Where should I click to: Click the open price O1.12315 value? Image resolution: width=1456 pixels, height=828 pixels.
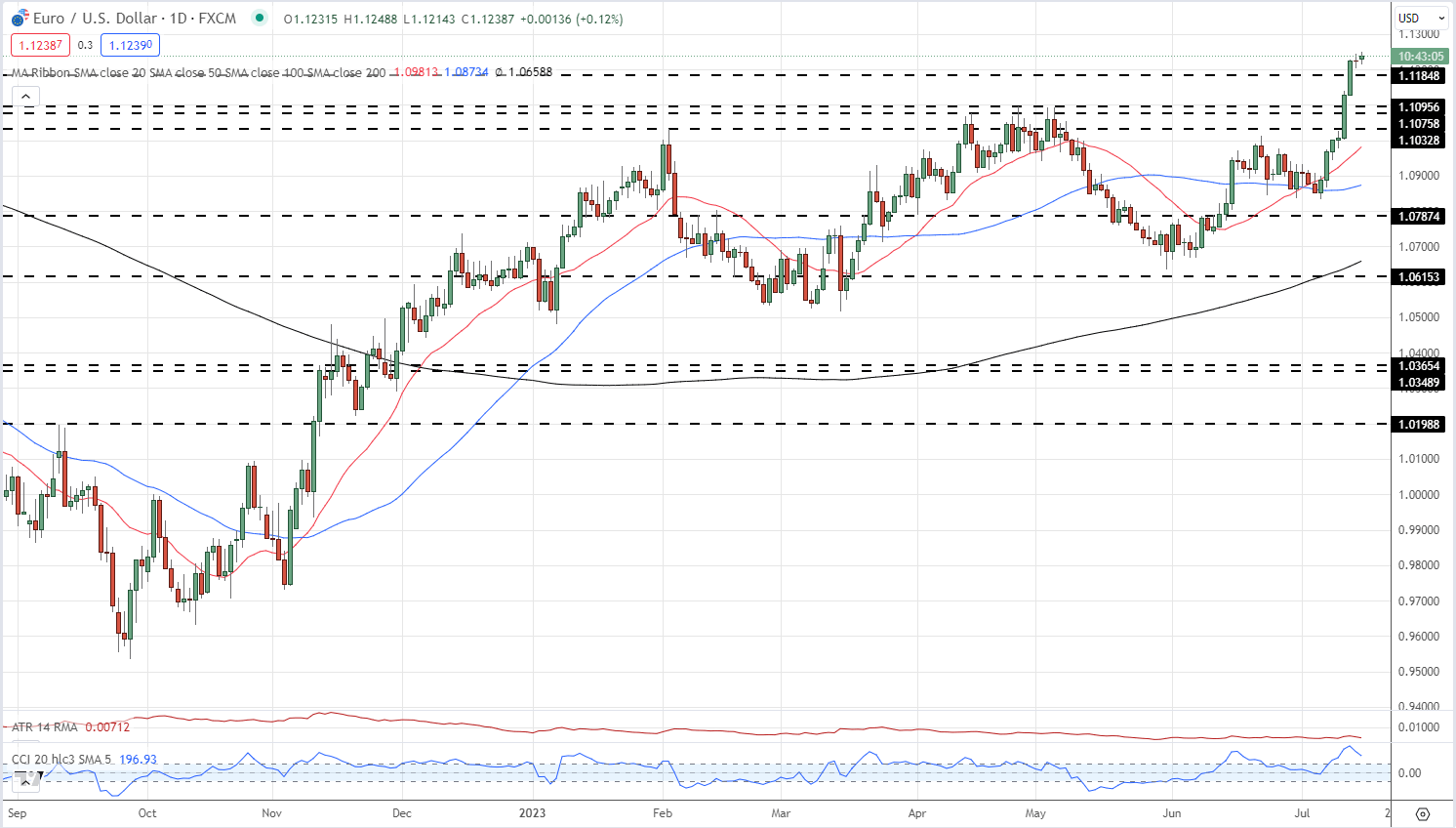312,19
